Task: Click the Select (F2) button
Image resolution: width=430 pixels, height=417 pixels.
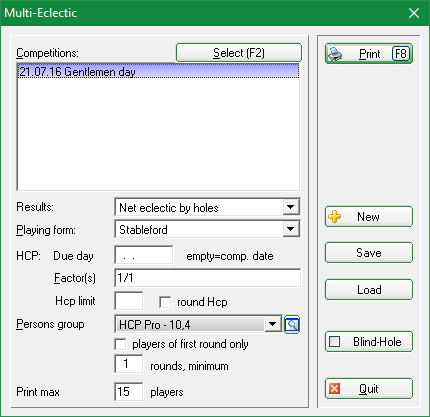Action: click(x=239, y=53)
